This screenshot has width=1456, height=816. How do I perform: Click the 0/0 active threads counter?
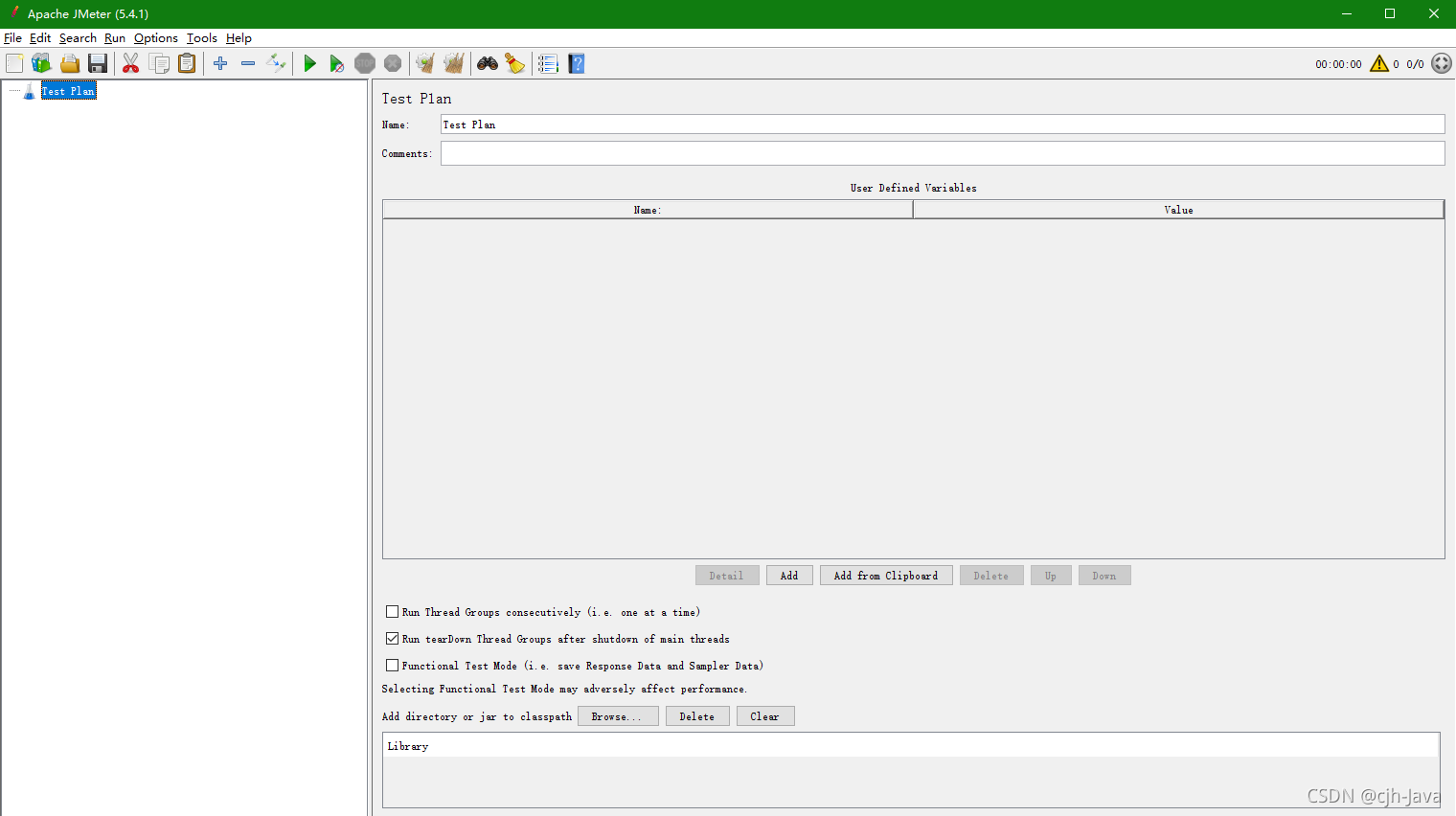click(x=1415, y=64)
